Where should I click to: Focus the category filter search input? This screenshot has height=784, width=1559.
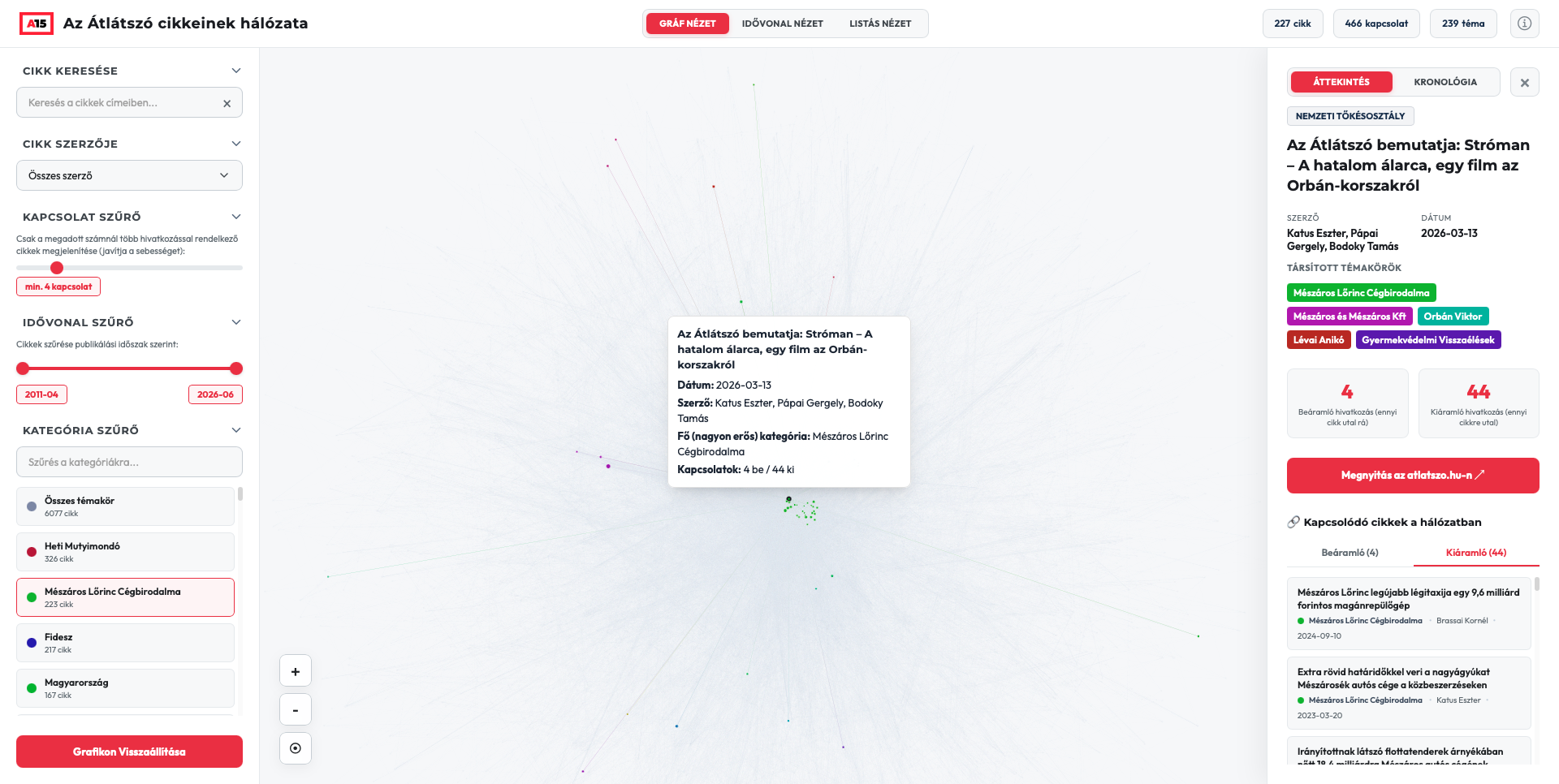[129, 462]
